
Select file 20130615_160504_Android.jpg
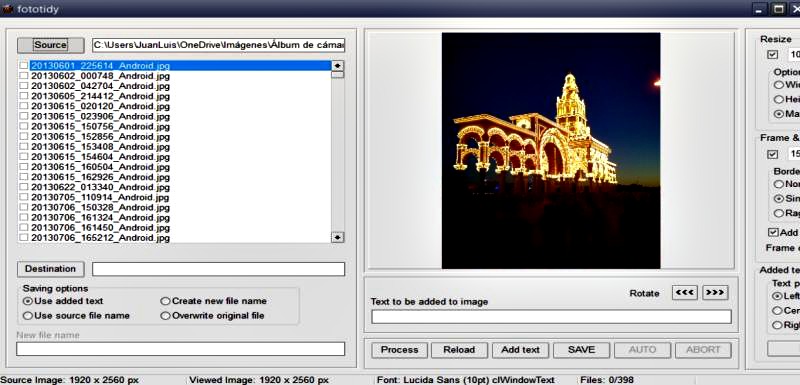pyautogui.click(x=101, y=167)
